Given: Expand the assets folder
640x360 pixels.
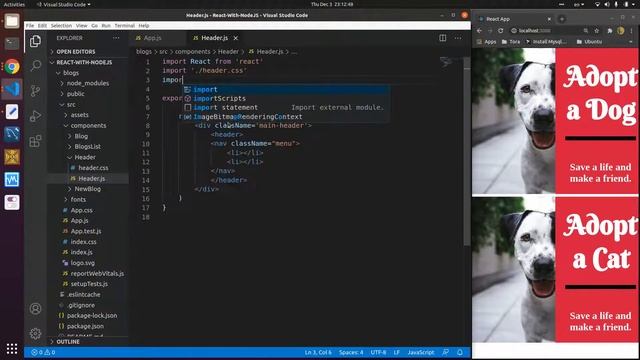Looking at the screenshot, I should tap(79, 115).
